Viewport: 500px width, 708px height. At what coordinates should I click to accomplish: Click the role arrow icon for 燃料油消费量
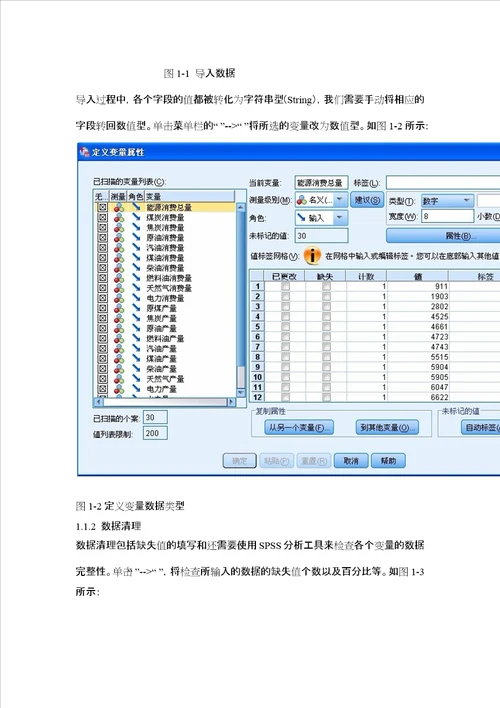click(x=136, y=278)
